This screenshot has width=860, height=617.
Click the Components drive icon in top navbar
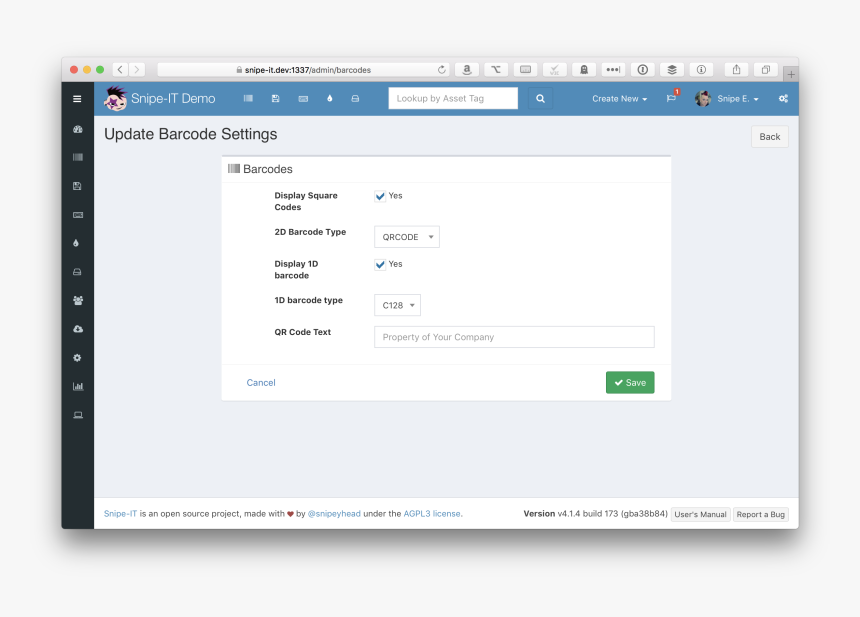[355, 99]
